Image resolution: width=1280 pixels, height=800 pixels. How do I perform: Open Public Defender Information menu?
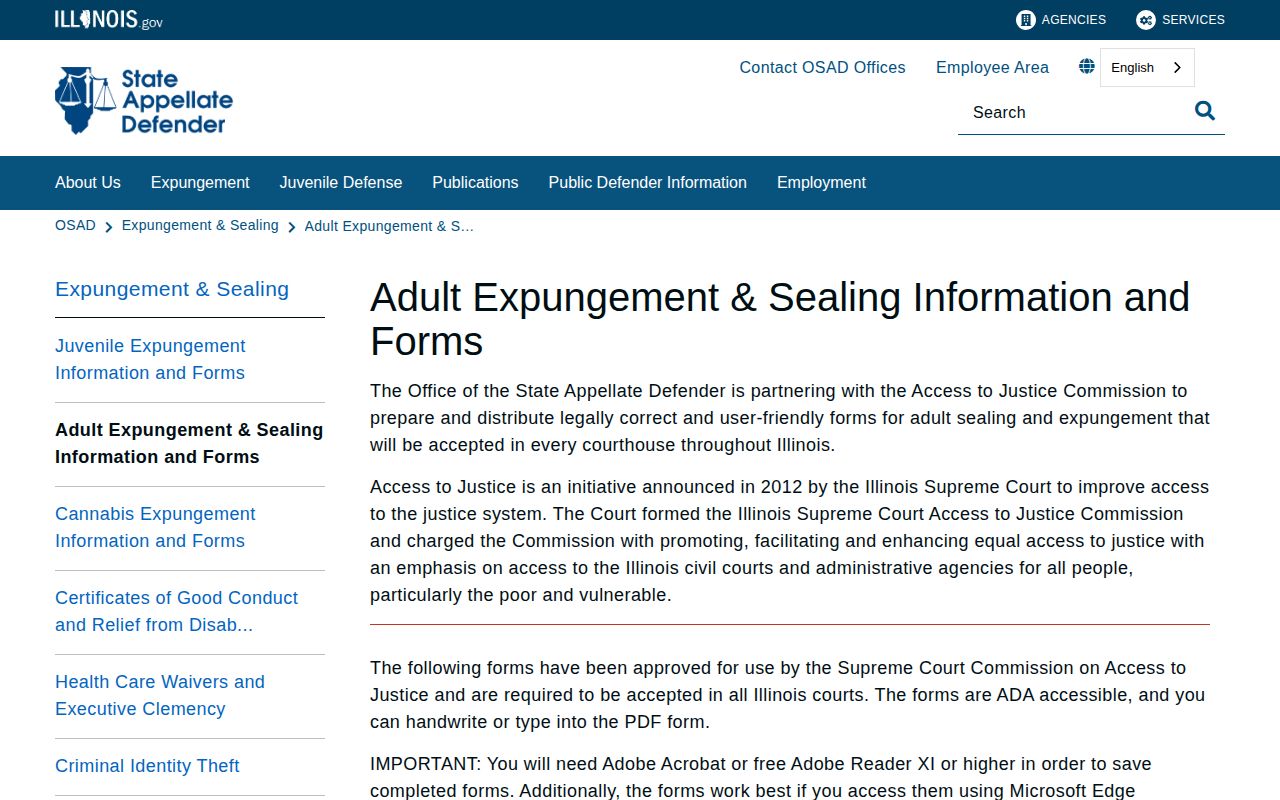(x=648, y=182)
